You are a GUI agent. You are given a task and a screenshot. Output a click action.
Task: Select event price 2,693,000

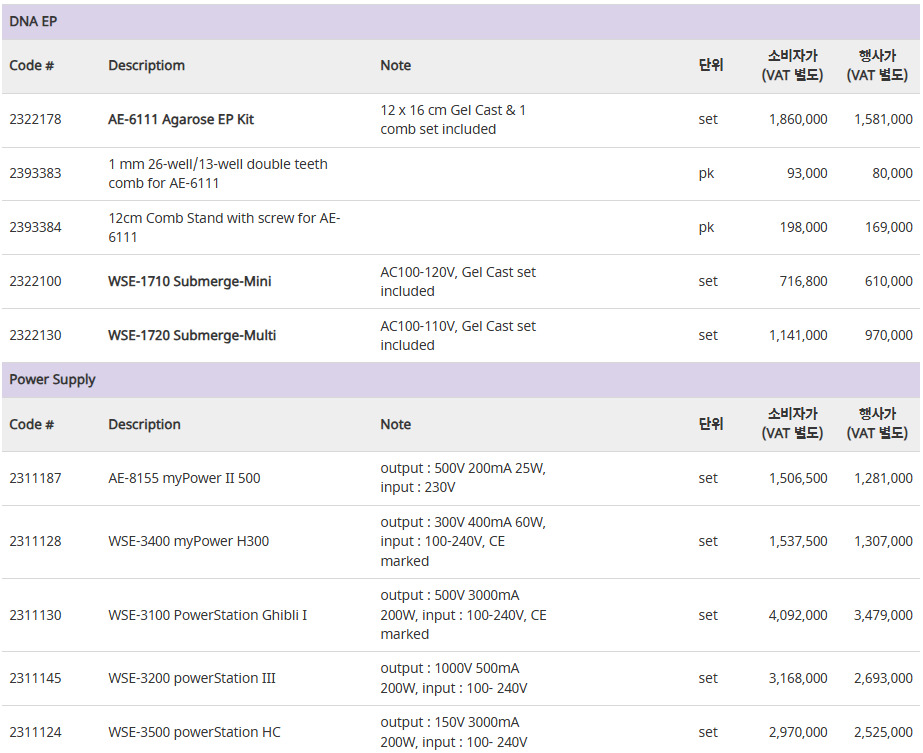pyautogui.click(x=883, y=678)
